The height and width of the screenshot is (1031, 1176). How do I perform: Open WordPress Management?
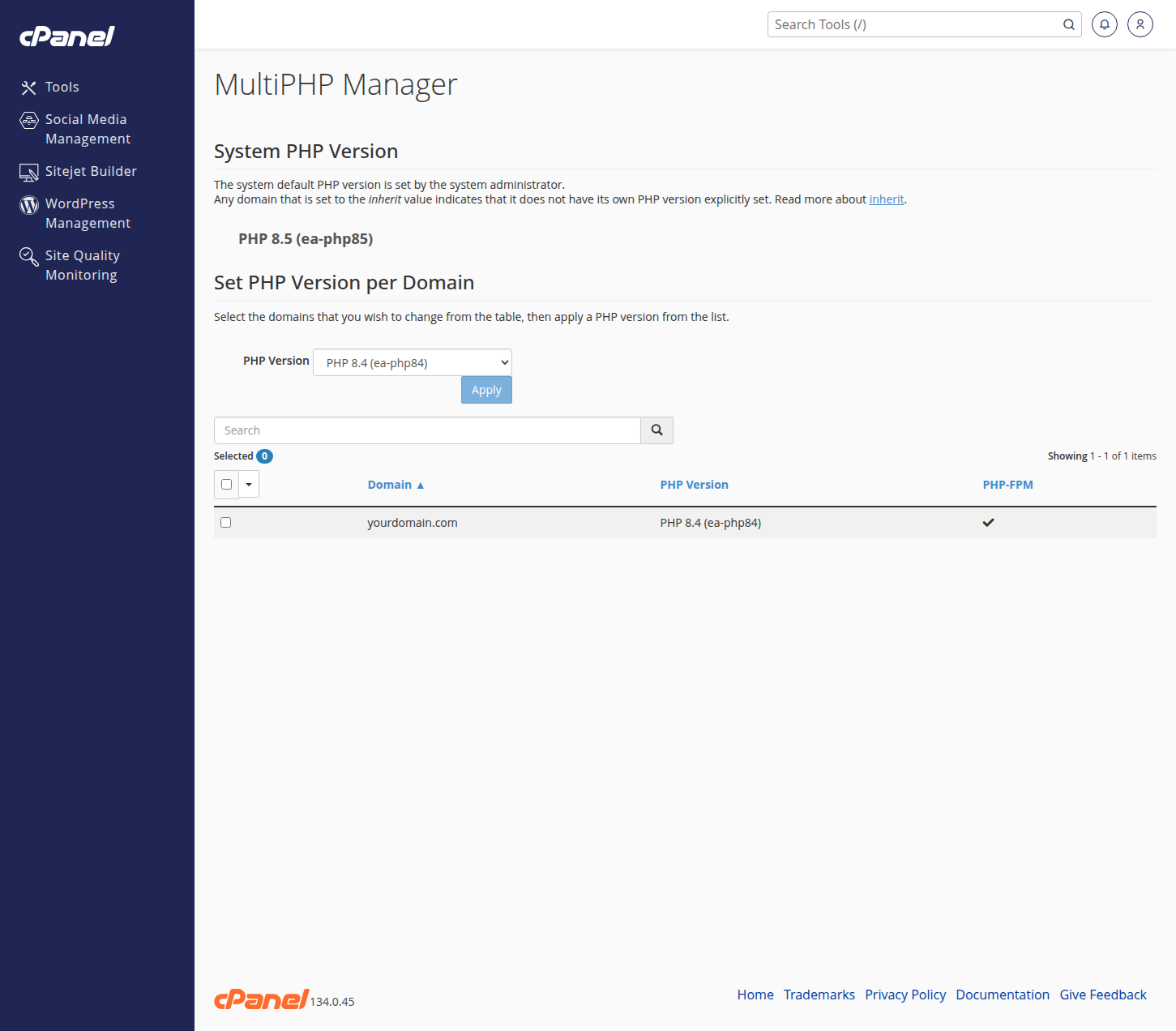(88, 213)
